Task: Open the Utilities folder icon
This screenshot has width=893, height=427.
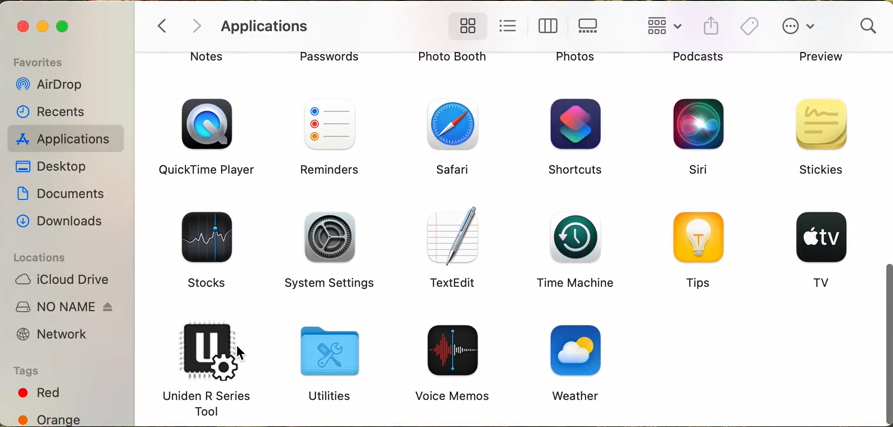Action: (x=330, y=351)
